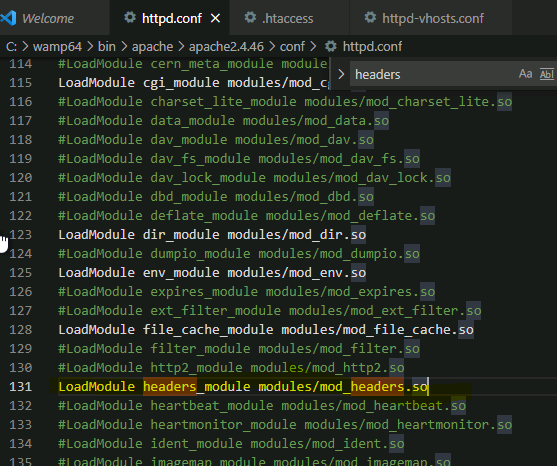Click the dav_fs_module line 119

(x=239, y=159)
